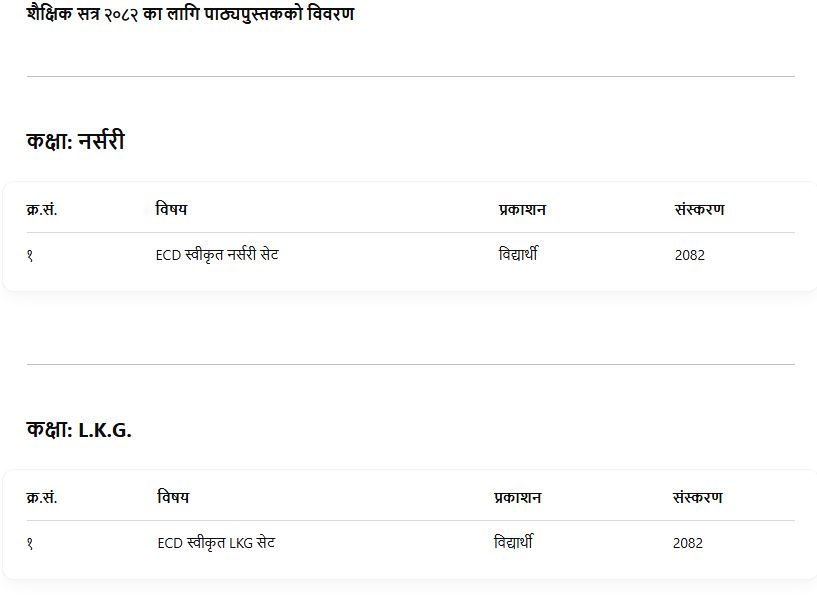Click प्रकाशन column header in L.K.G. table
The width and height of the screenshot is (817, 612).
tap(517, 498)
